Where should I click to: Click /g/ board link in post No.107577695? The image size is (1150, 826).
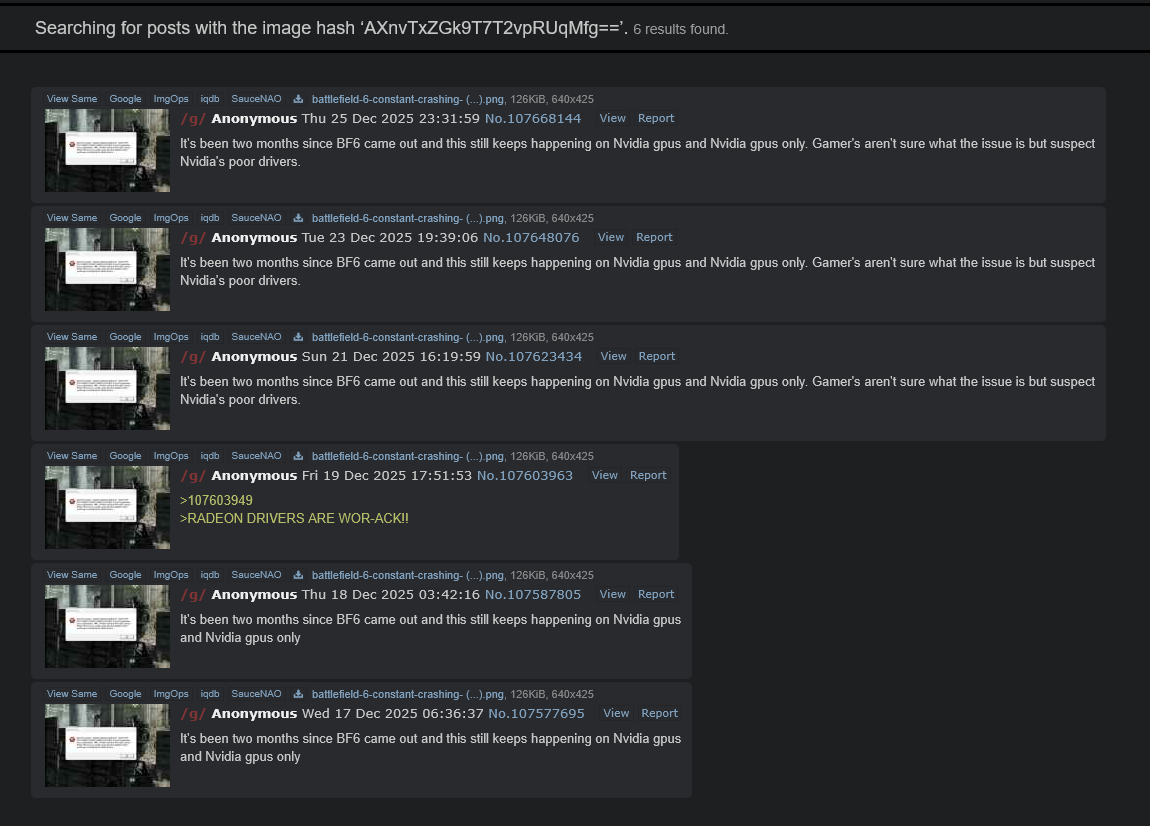coord(193,714)
